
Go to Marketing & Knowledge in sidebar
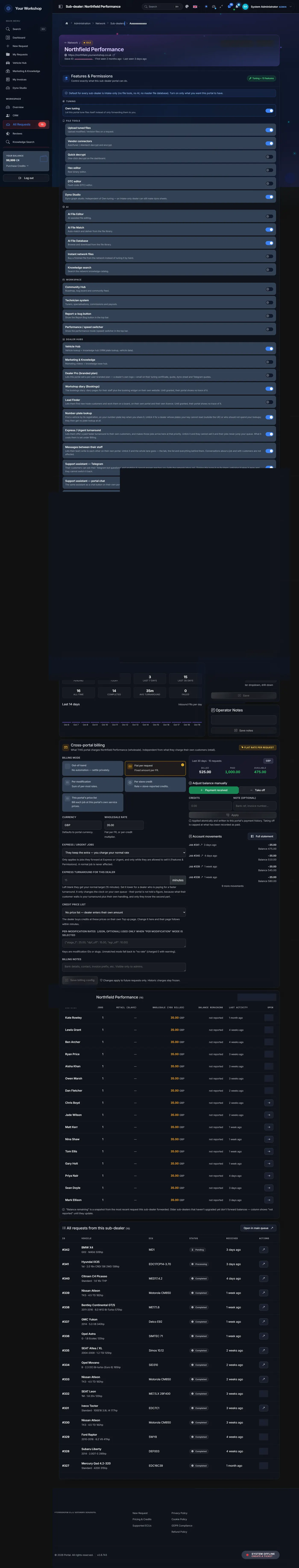[x=26, y=71]
